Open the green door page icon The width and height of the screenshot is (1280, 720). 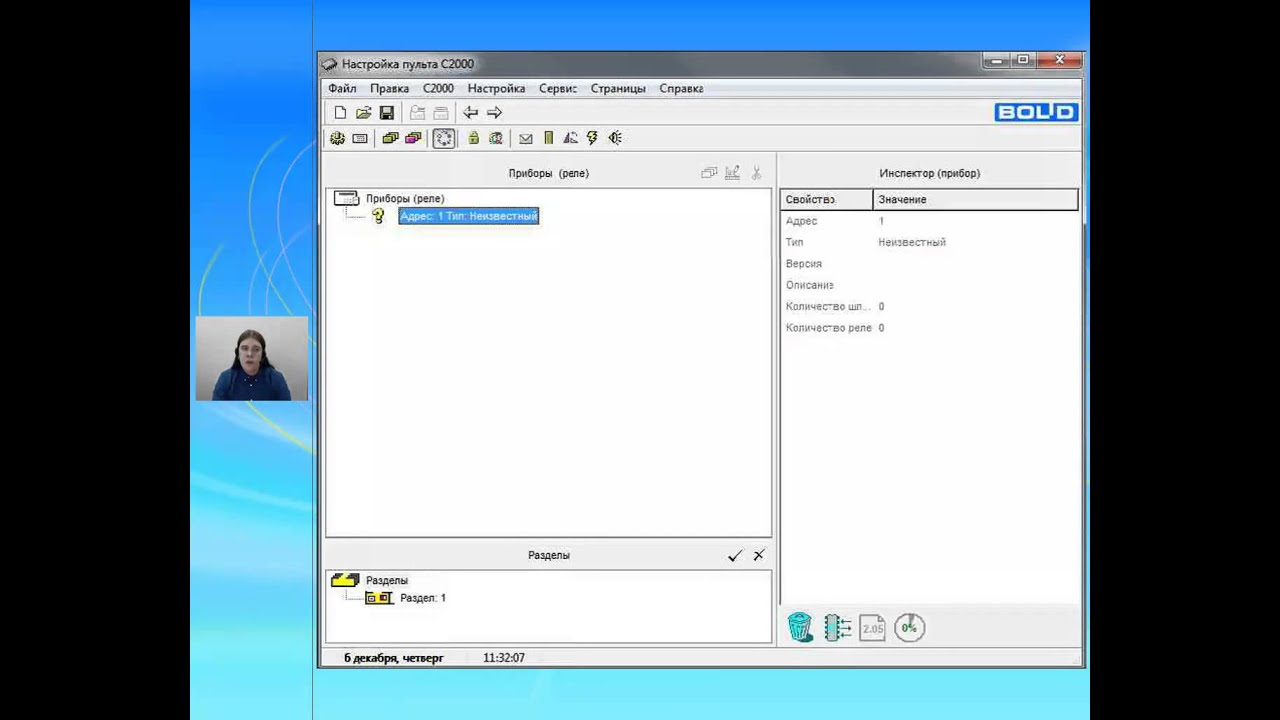548,138
